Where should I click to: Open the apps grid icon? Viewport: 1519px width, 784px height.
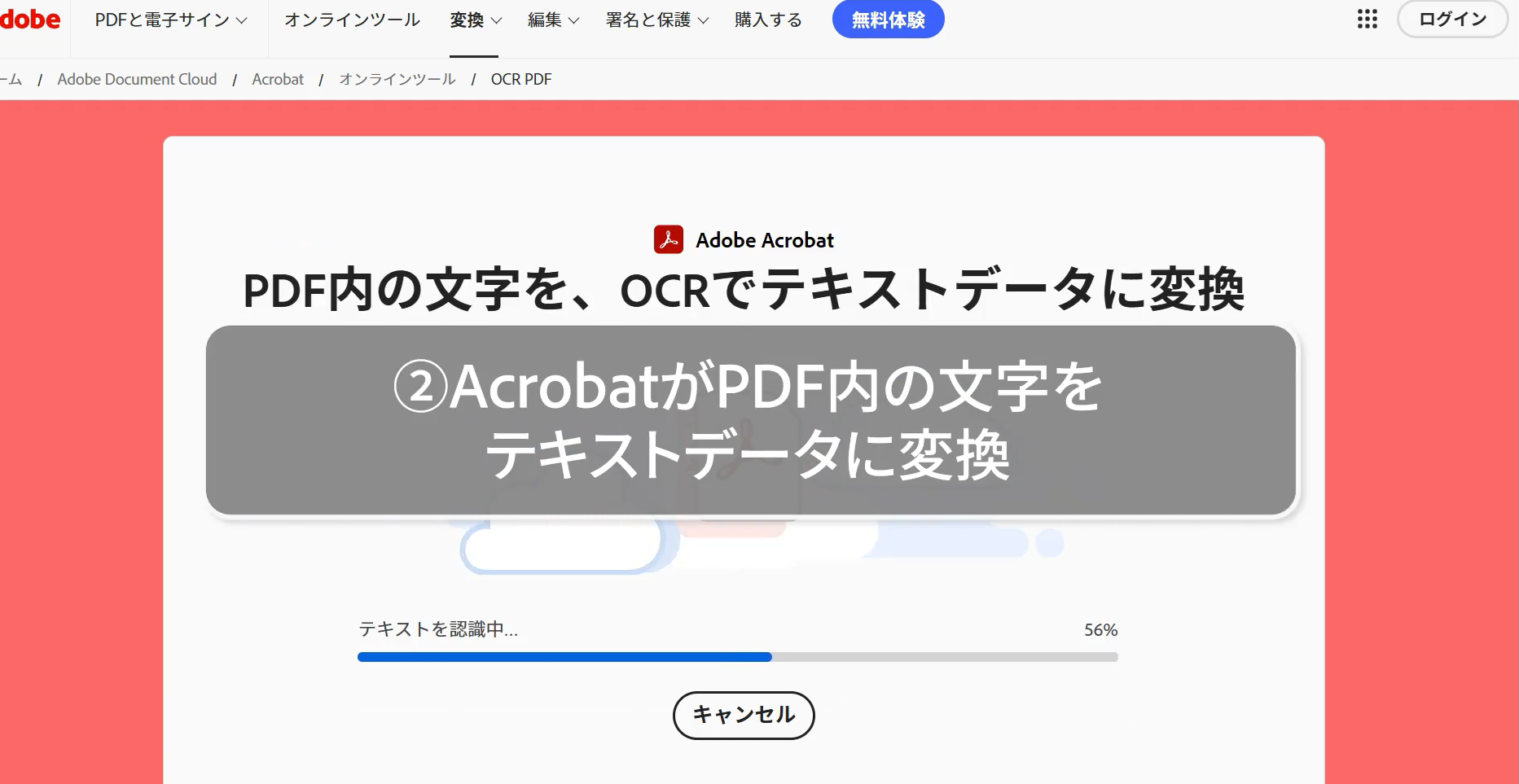pos(1368,20)
